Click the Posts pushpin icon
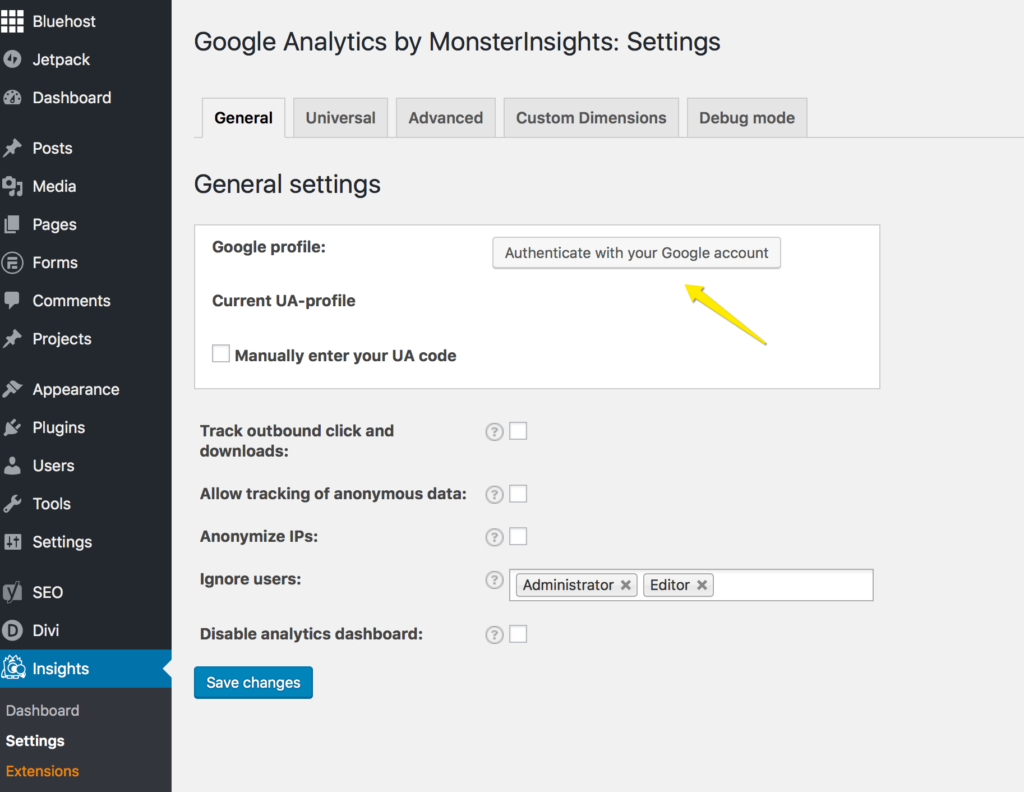Viewport: 1024px width, 792px height. [12, 148]
